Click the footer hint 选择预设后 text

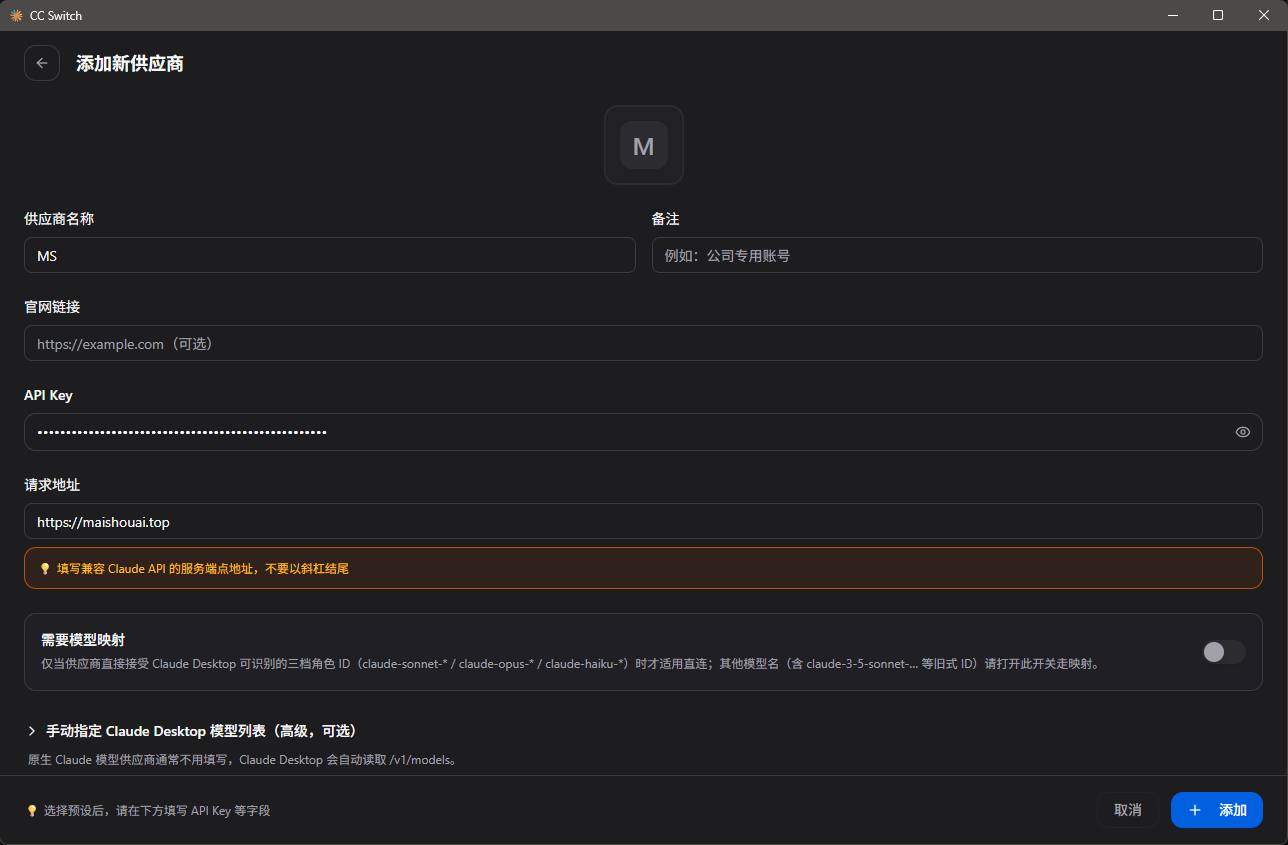[x=157, y=810]
